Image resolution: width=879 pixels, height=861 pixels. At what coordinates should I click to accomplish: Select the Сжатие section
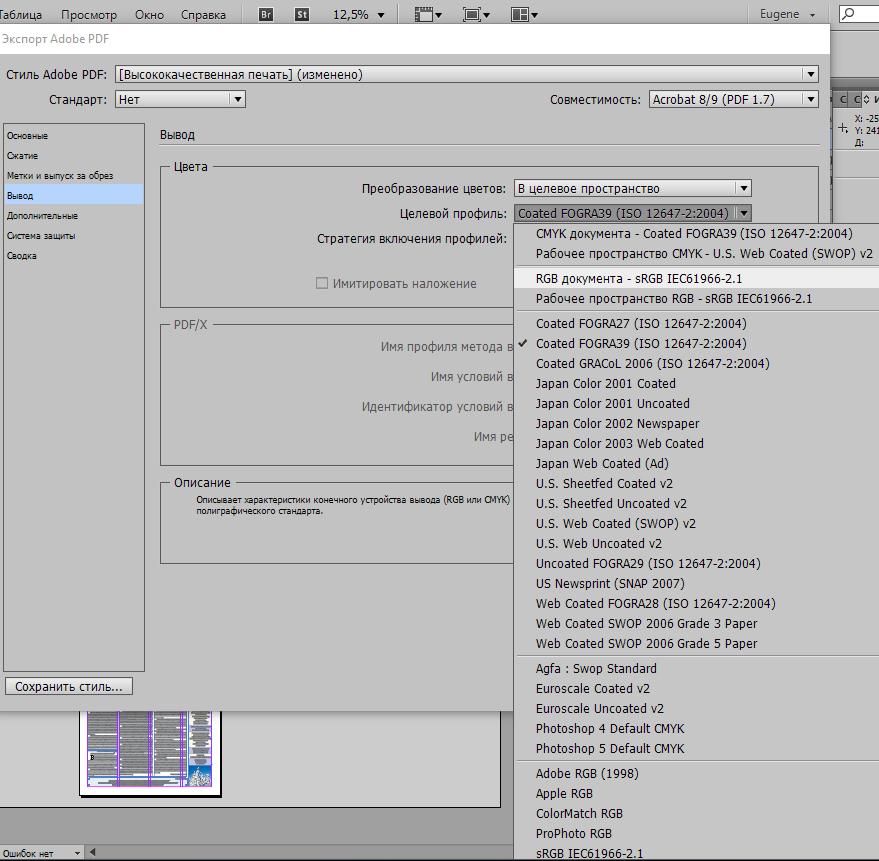[x=73, y=155]
